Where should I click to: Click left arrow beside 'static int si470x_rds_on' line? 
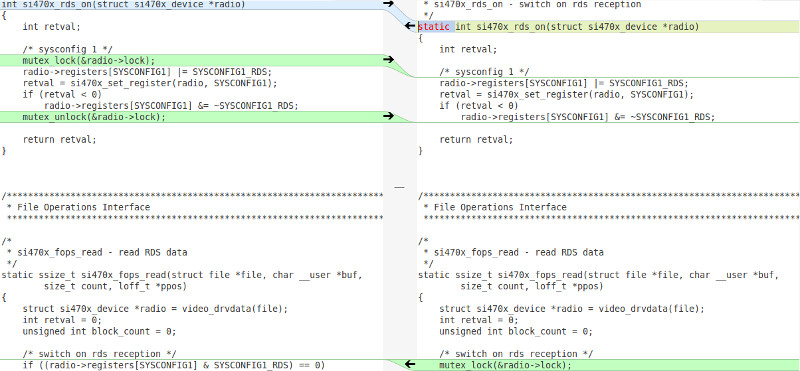click(x=411, y=26)
